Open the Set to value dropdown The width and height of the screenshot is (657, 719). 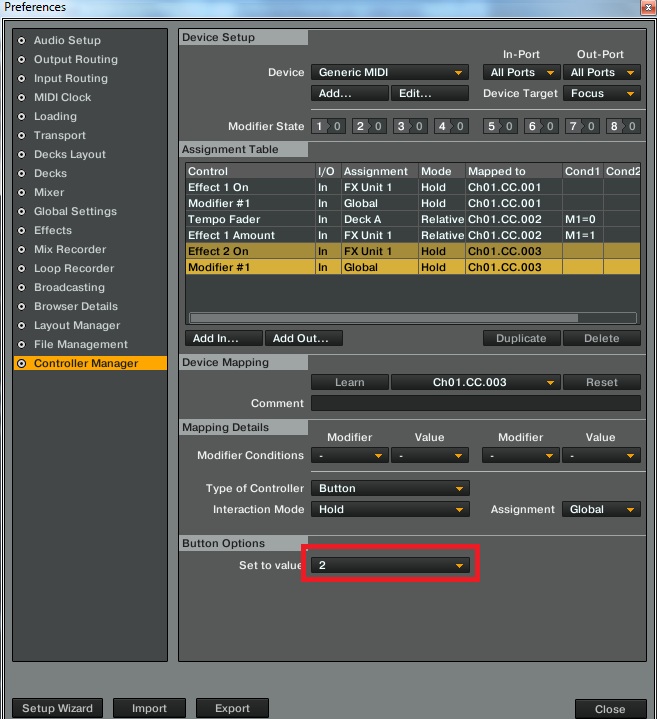click(390, 565)
